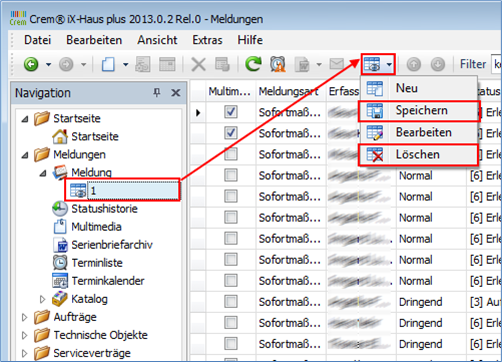Click the Filter input field

(496, 64)
